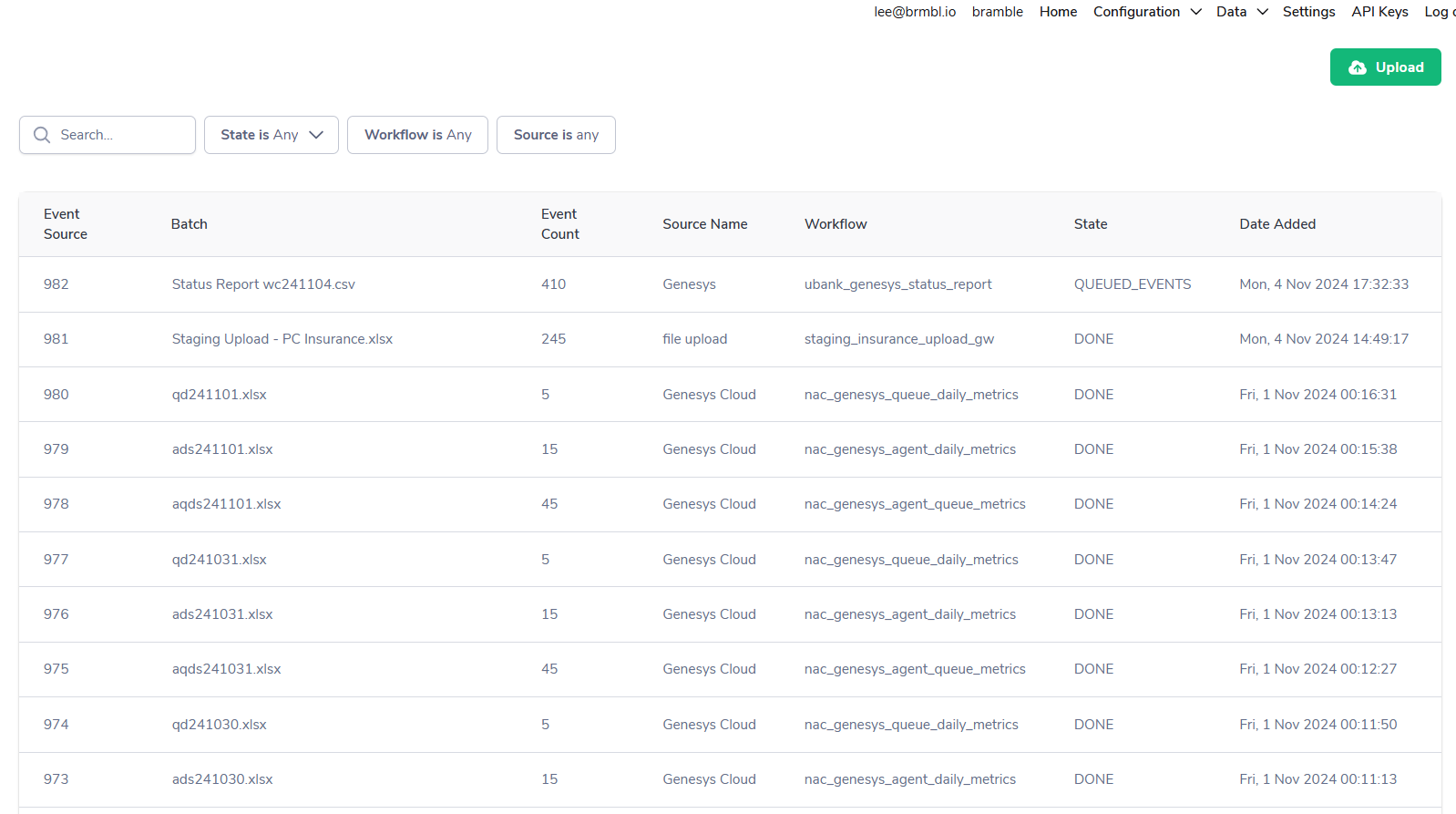Click date Fri, 1 Nov 2024 00:12:27
The width and height of the screenshot is (1456, 814).
click(1318, 669)
